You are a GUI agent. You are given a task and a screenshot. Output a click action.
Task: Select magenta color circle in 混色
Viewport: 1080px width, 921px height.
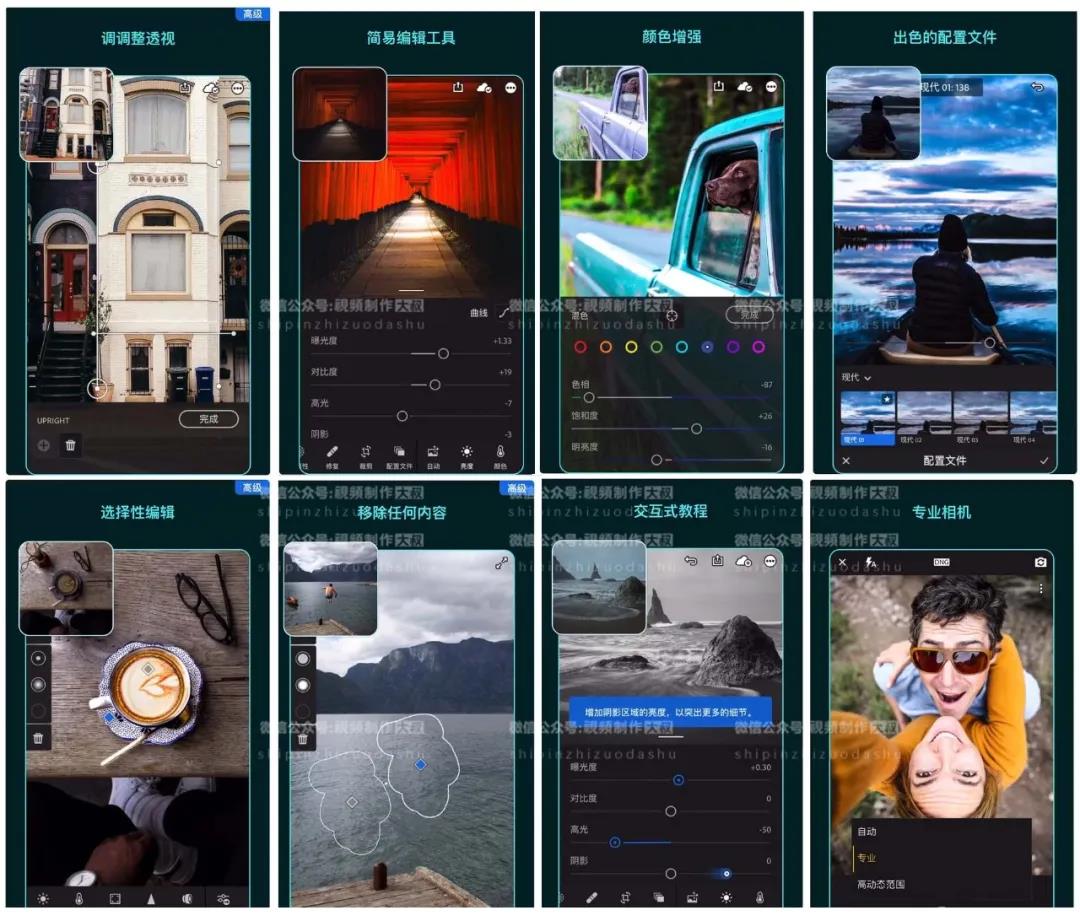click(758, 347)
